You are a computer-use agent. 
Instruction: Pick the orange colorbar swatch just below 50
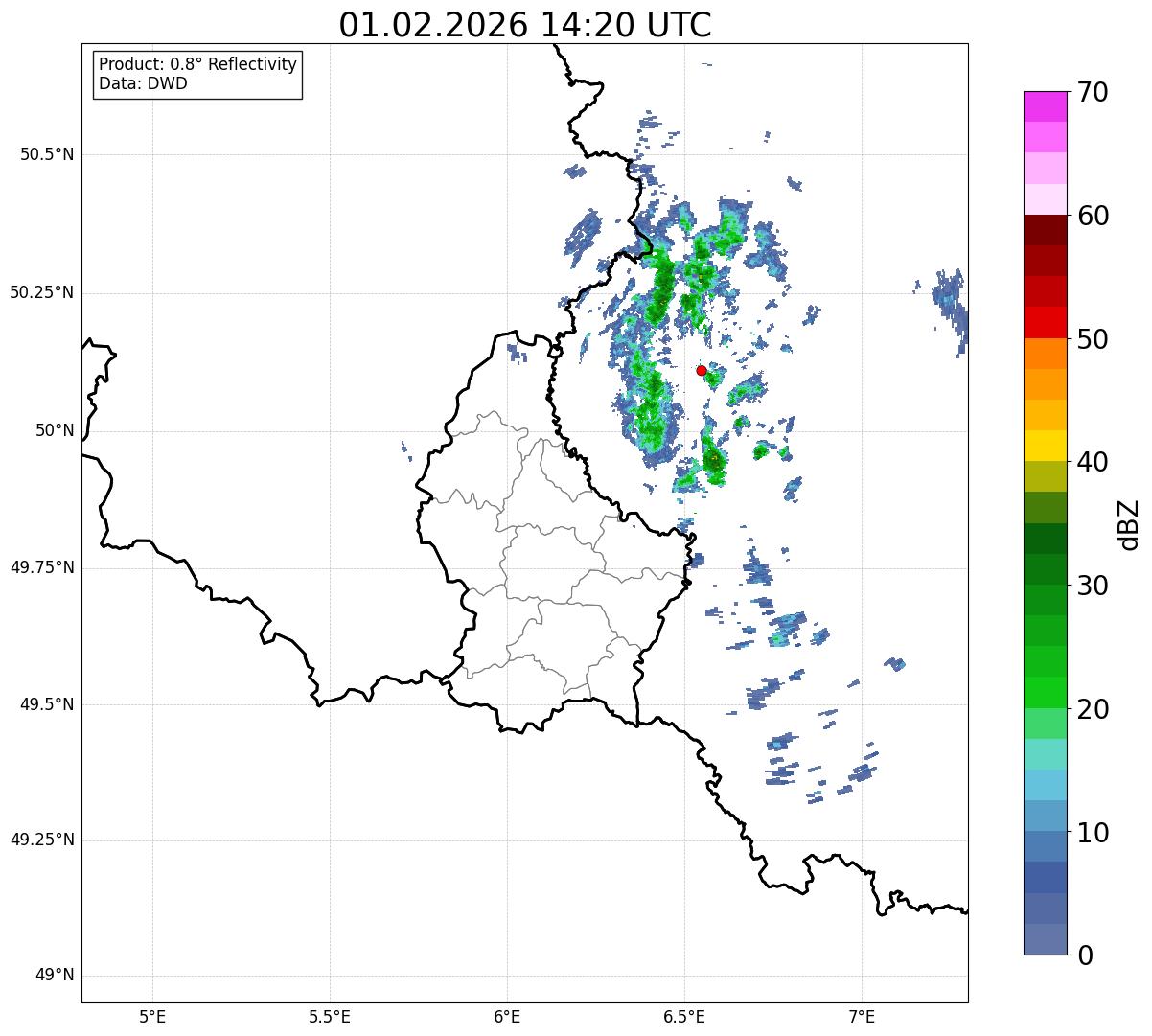coord(1046,354)
